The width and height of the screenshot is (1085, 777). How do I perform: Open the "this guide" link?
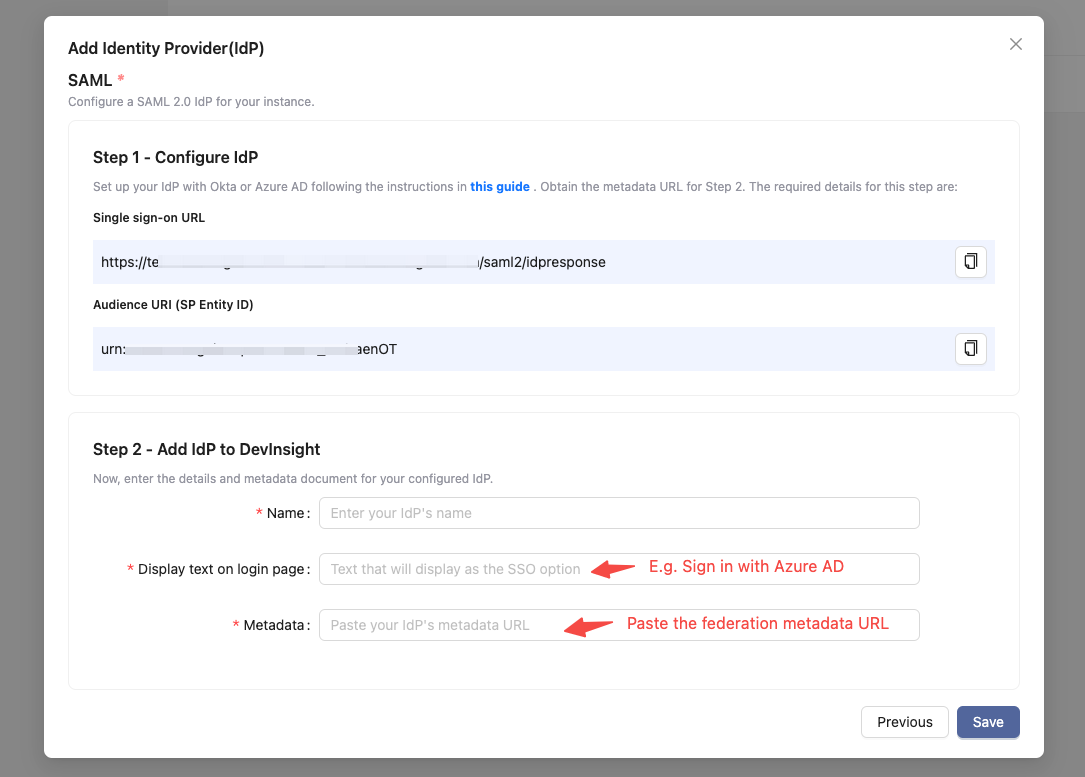(500, 187)
